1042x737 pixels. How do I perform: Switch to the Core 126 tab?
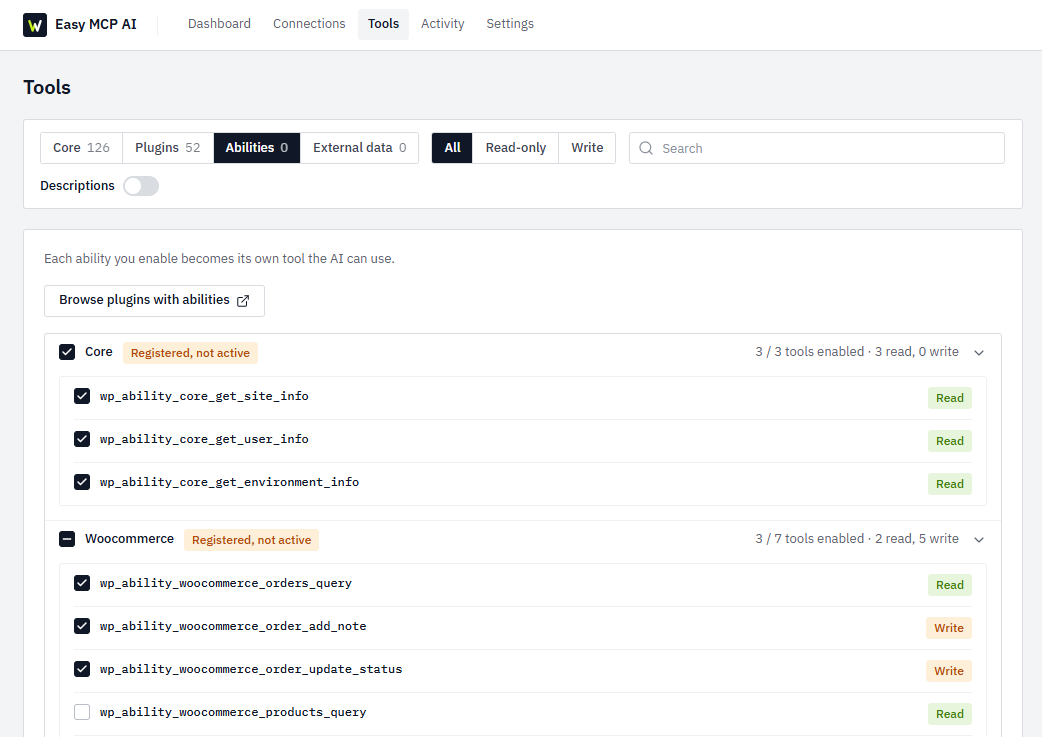(x=81, y=148)
